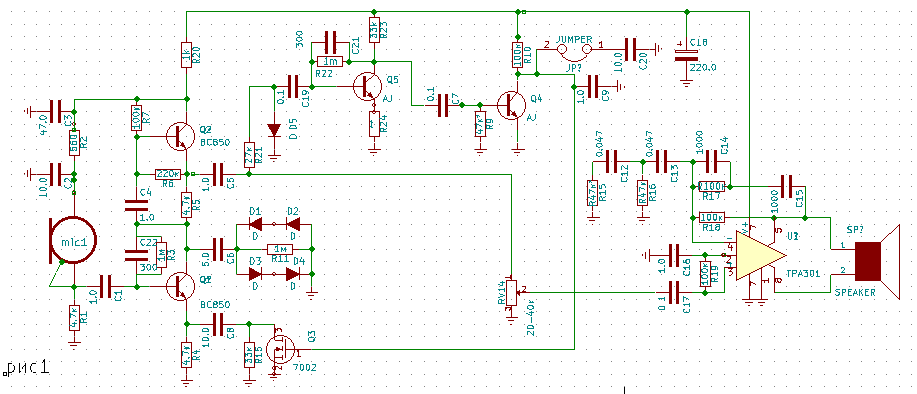Click resistor R6 labeled 220k

[x=167, y=174]
